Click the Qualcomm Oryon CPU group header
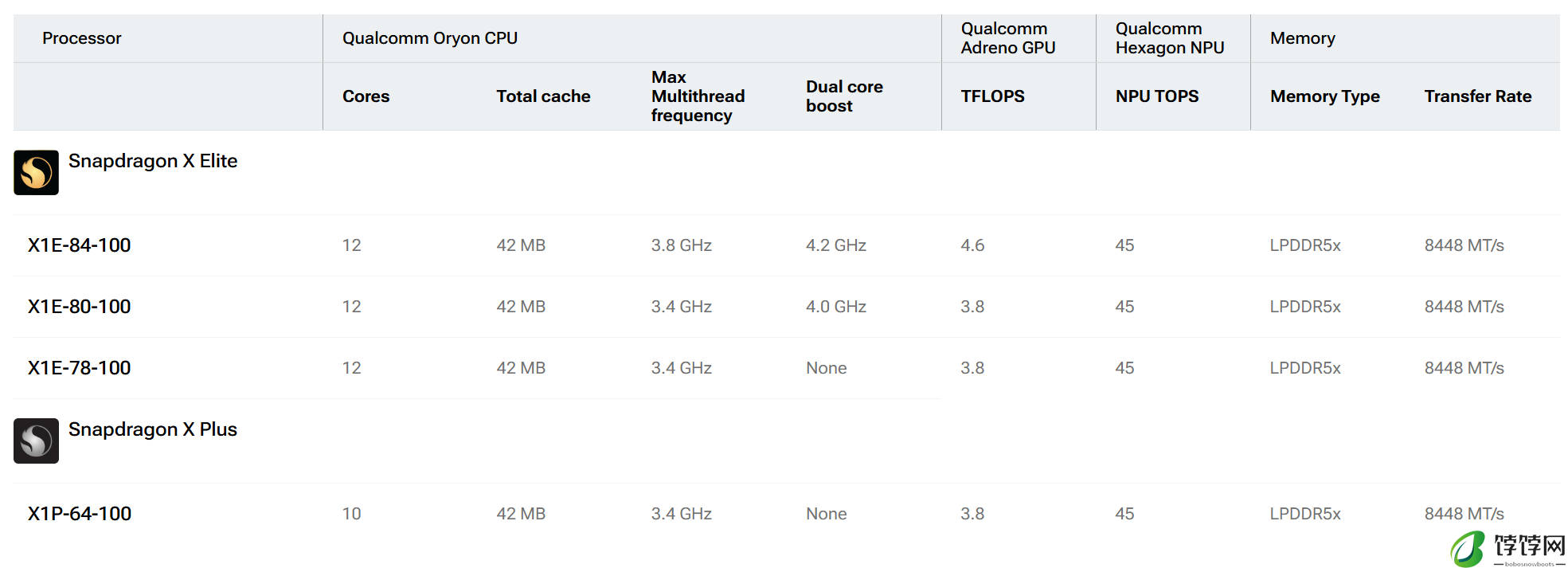 pos(430,38)
